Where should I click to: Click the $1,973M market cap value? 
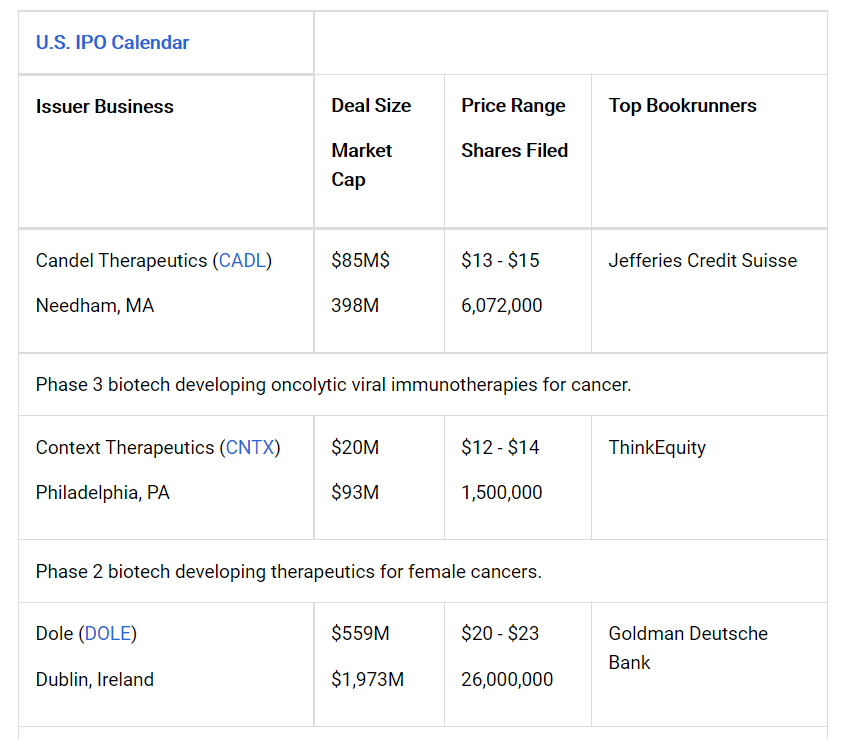click(367, 679)
